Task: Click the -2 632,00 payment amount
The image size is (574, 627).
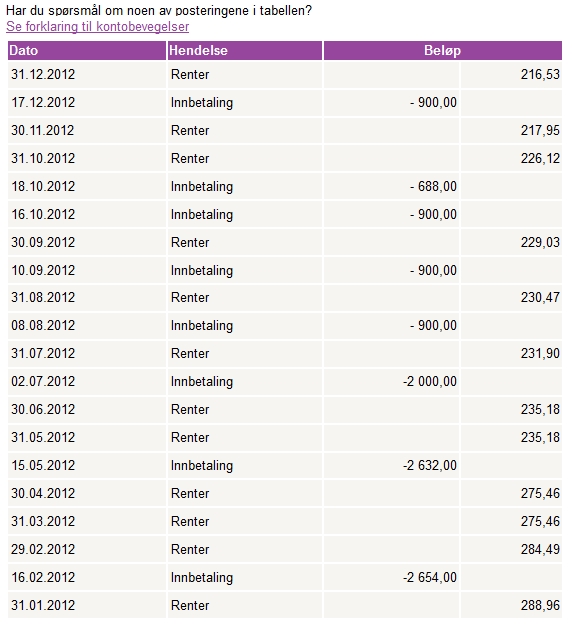Action: point(430,465)
